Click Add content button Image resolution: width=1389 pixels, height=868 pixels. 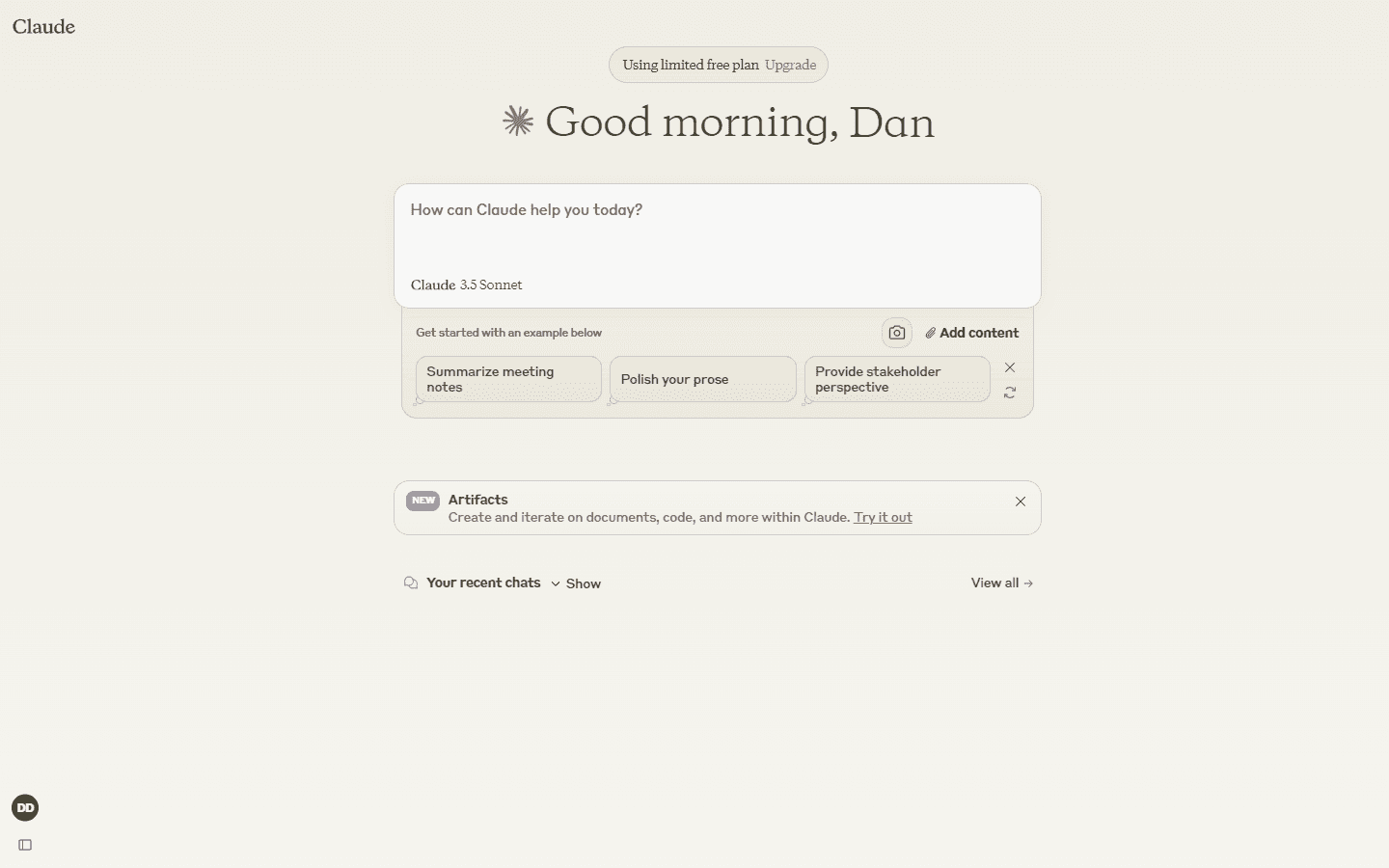[x=971, y=333]
